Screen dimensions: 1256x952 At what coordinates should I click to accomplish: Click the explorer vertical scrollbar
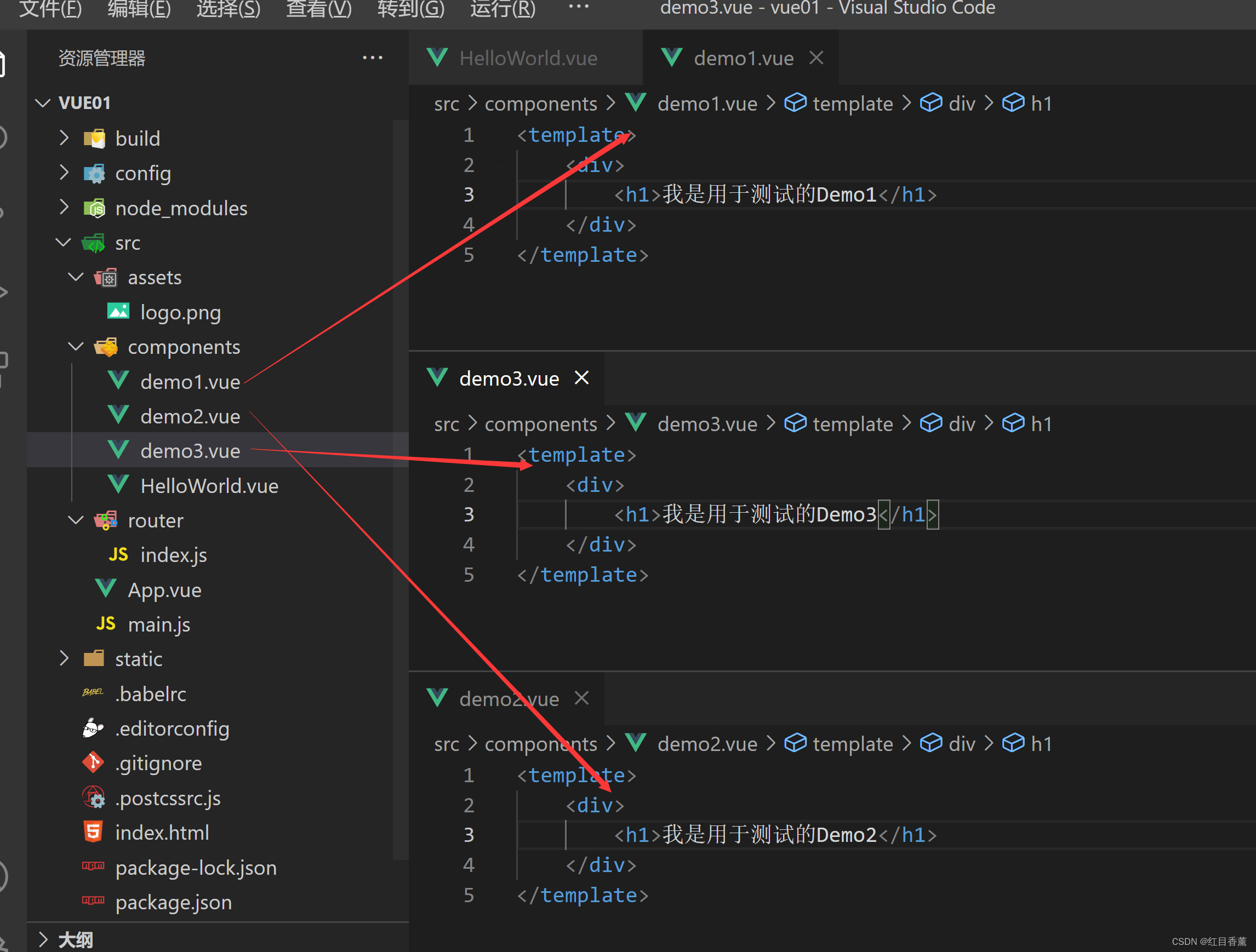[x=400, y=488]
